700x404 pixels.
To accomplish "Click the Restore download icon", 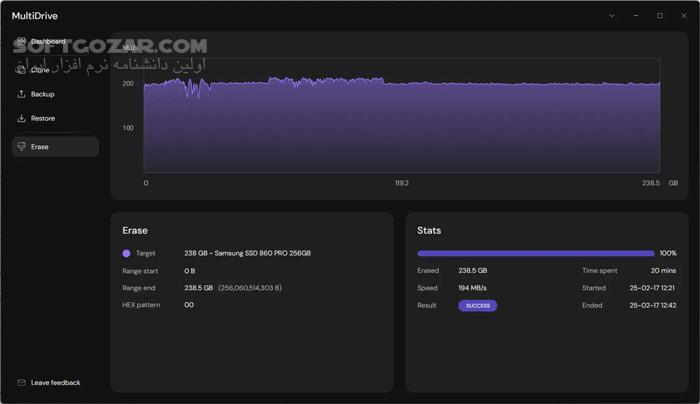I will (x=22, y=118).
